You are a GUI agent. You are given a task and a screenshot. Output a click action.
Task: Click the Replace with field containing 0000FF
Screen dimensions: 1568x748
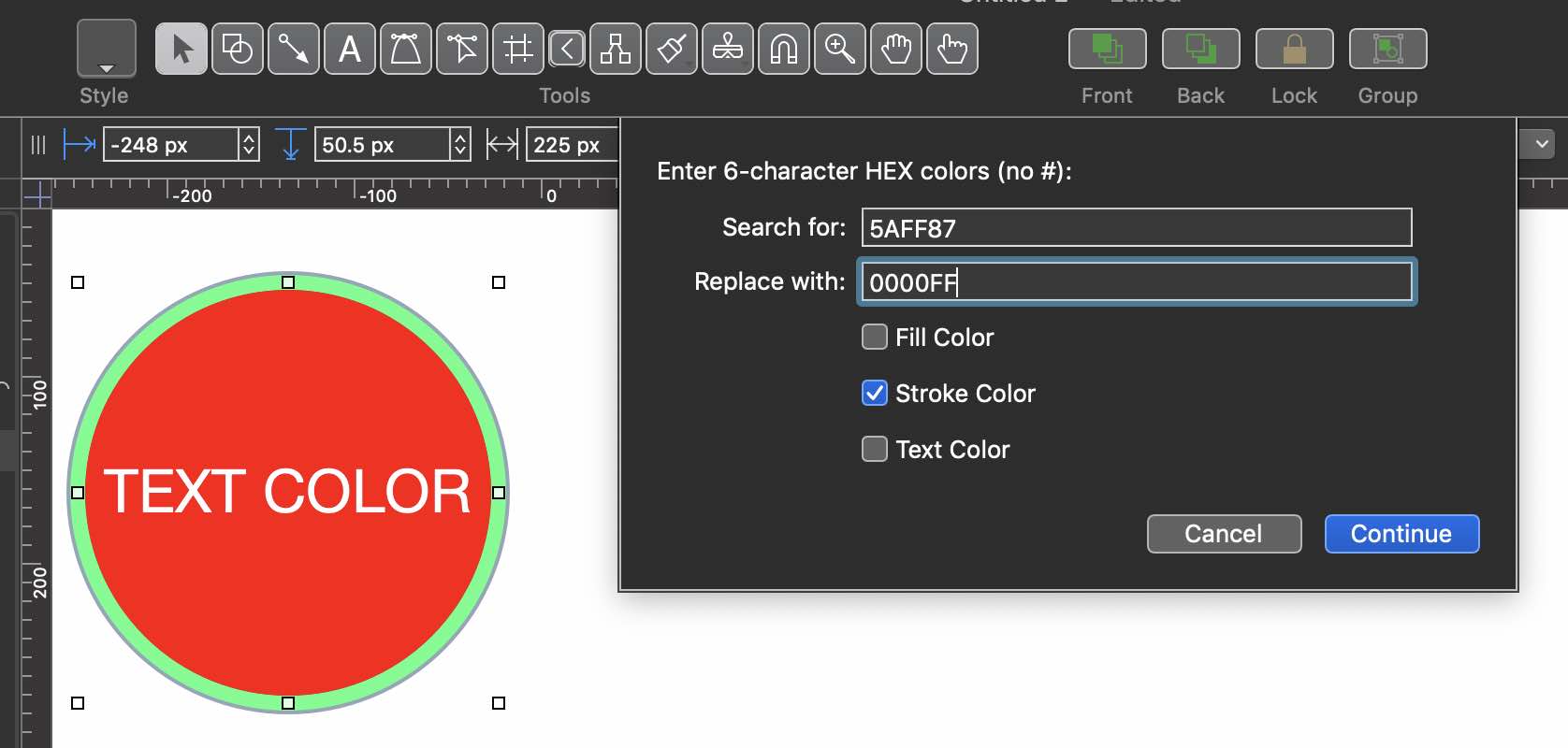1137,282
